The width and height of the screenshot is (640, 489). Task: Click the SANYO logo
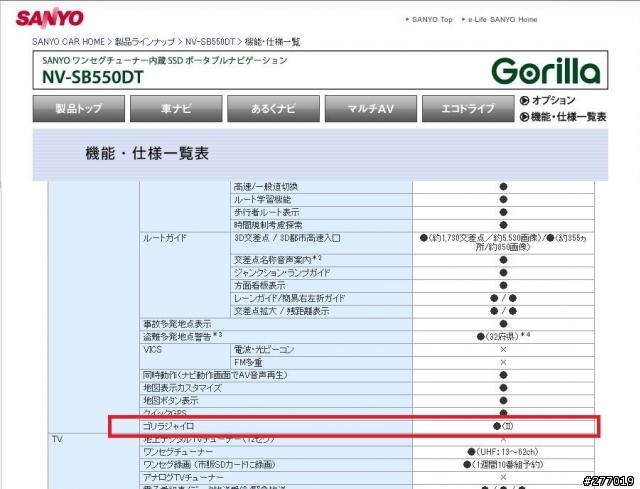coord(49,18)
